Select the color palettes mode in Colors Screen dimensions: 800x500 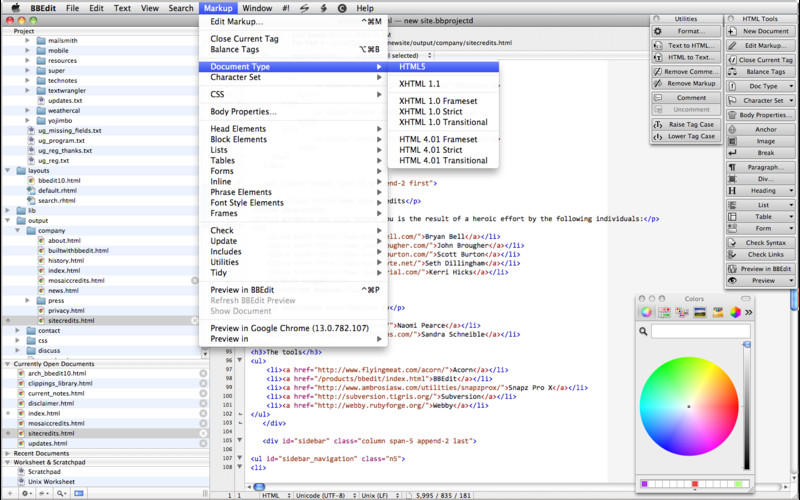click(x=682, y=312)
